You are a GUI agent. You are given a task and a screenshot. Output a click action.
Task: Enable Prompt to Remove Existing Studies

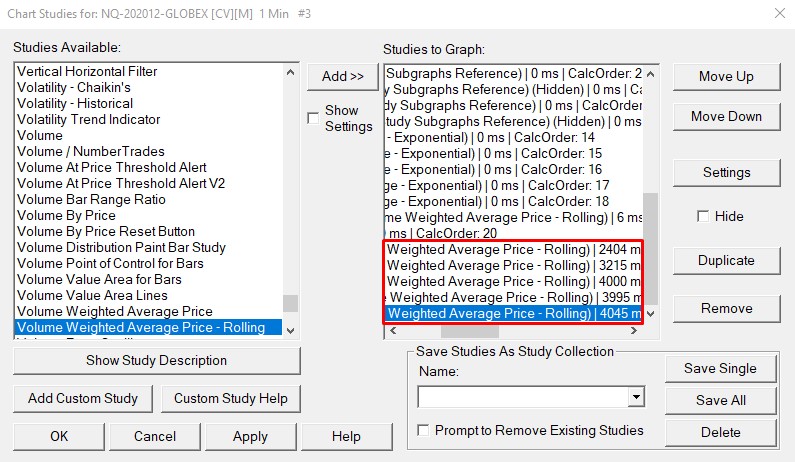click(425, 431)
